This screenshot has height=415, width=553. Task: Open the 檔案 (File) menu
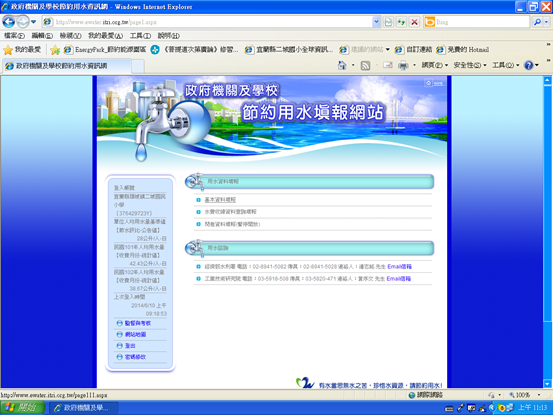pyautogui.click(x=14, y=36)
